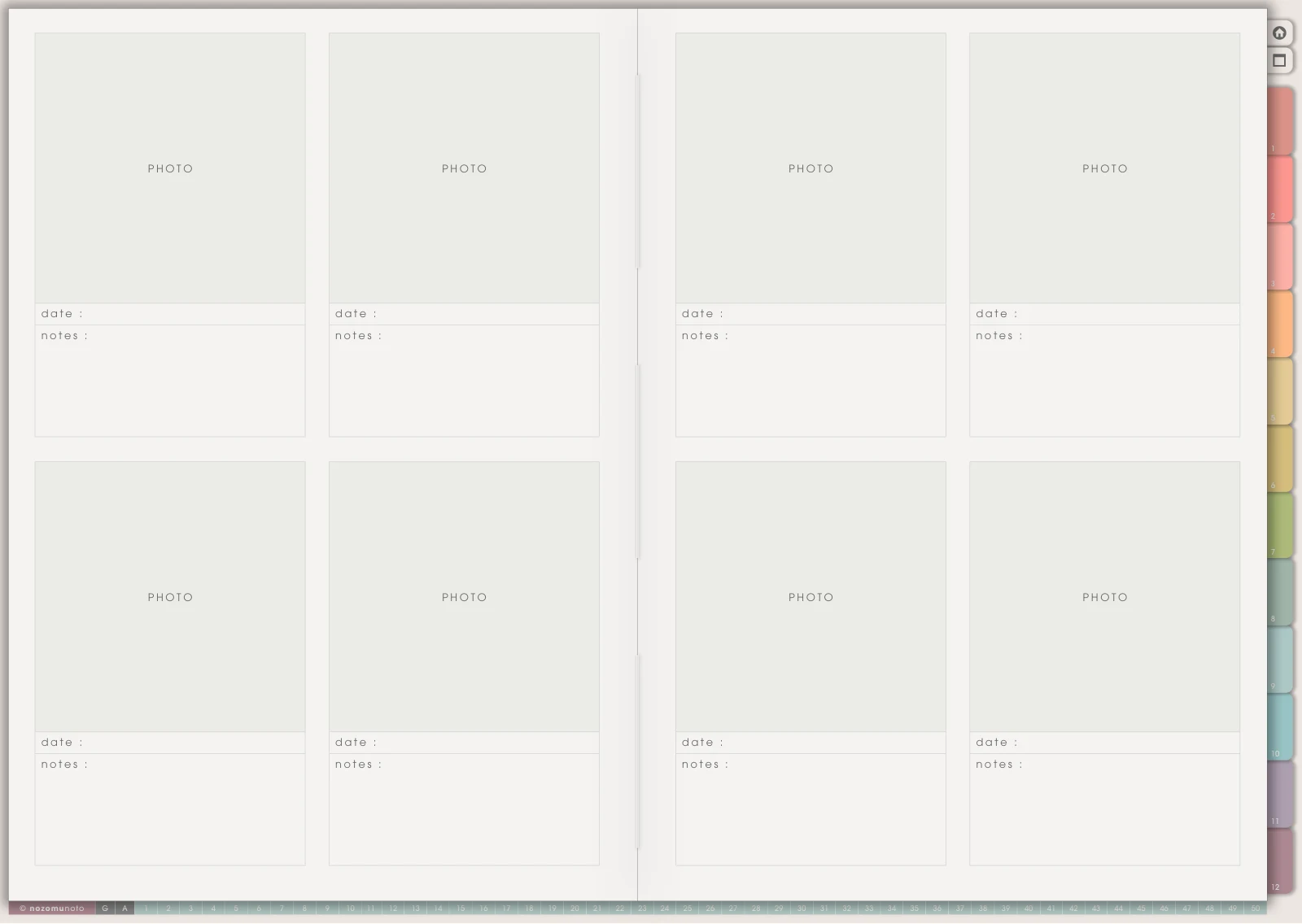Open the teal side tab 10

point(1280,726)
